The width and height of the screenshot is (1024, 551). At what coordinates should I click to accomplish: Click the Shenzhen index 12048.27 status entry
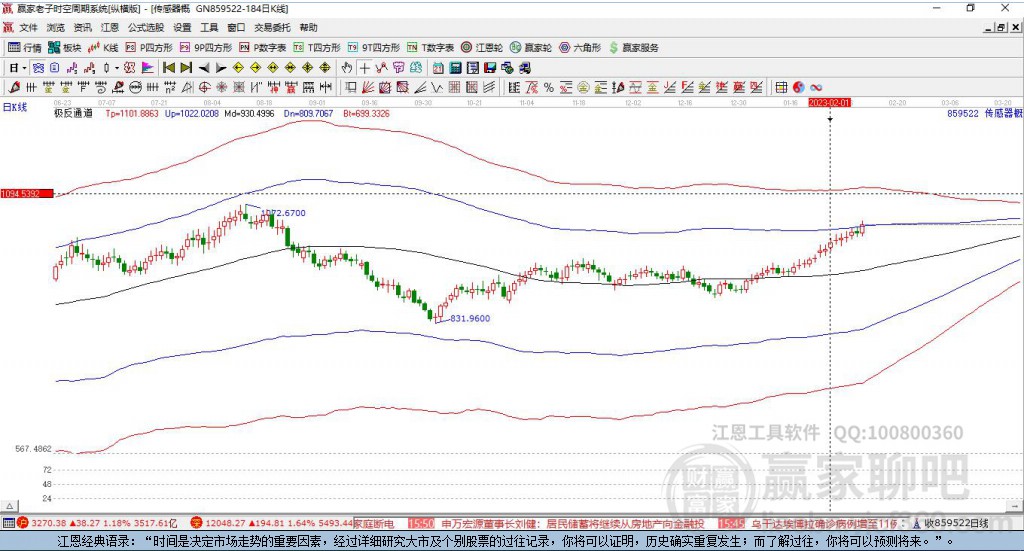point(271,523)
